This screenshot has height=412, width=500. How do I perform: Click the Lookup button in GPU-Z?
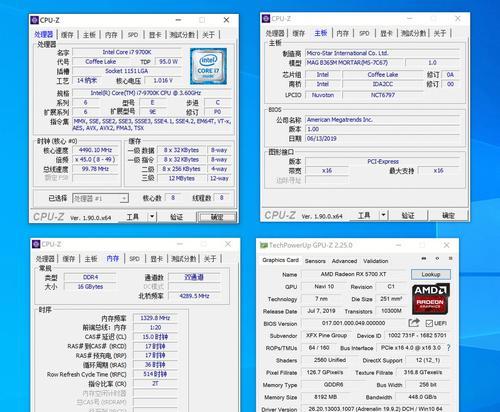431,274
